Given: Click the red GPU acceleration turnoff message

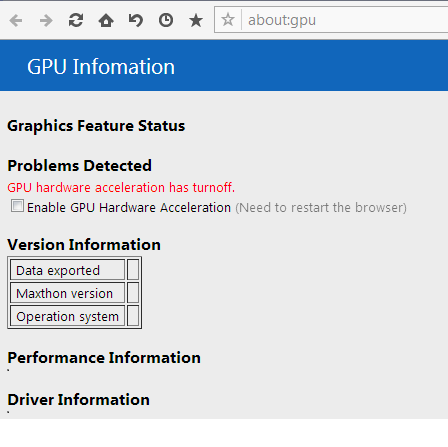Looking at the screenshot, I should [x=121, y=188].
